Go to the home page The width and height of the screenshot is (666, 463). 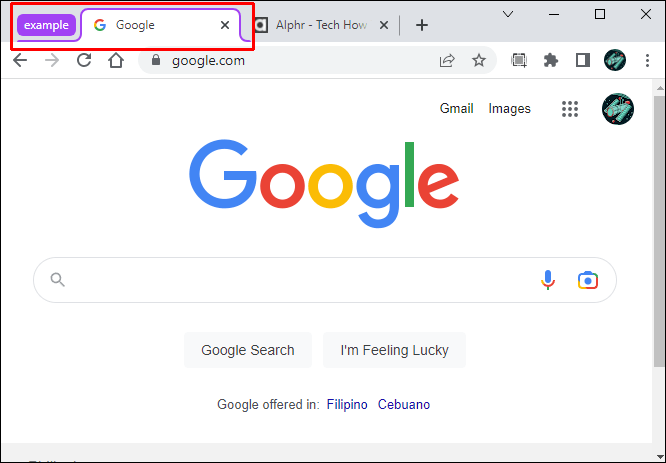[x=116, y=60]
